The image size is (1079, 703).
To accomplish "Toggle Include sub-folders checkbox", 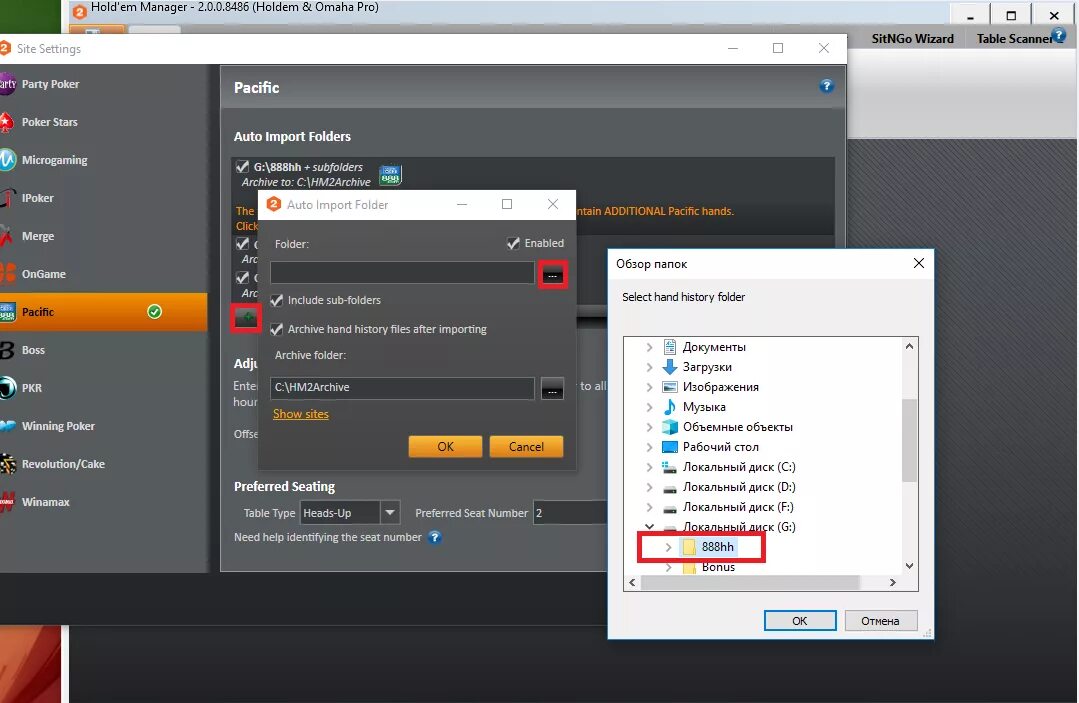I will (277, 301).
